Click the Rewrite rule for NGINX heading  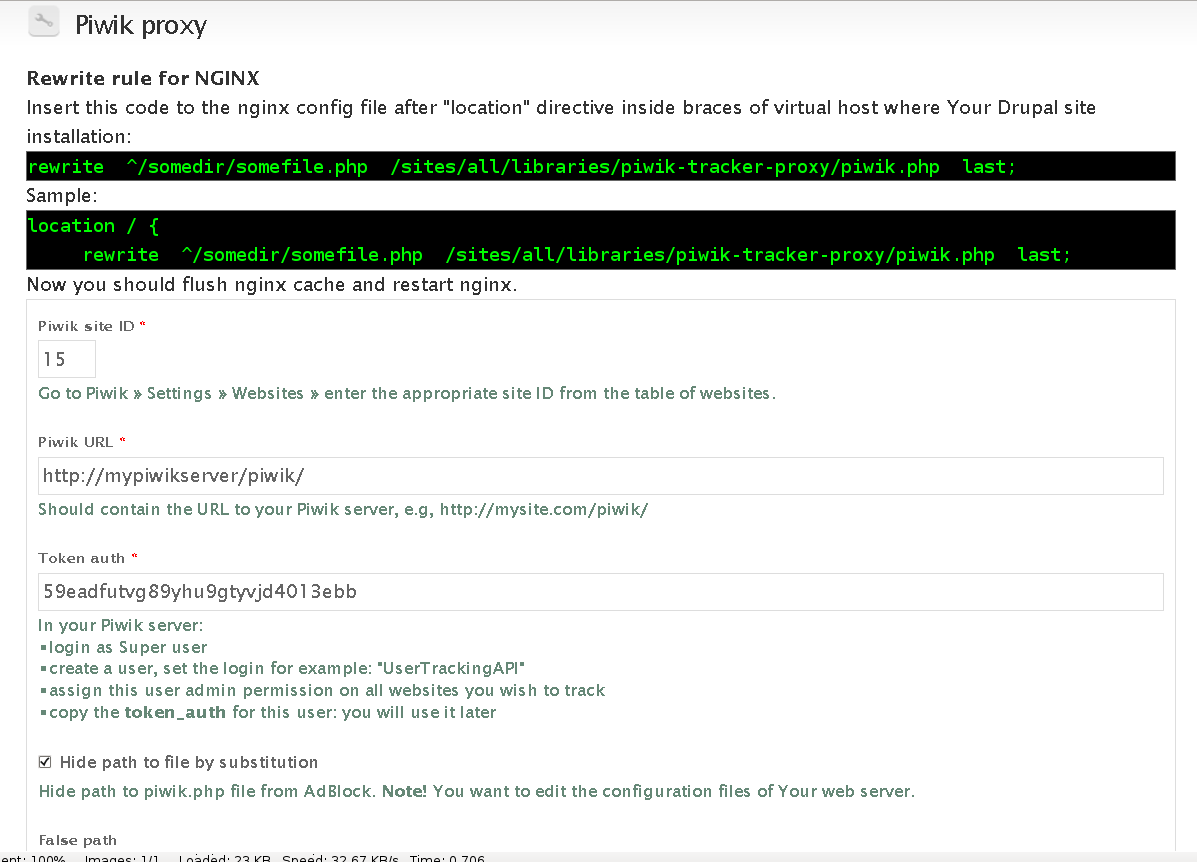[144, 78]
